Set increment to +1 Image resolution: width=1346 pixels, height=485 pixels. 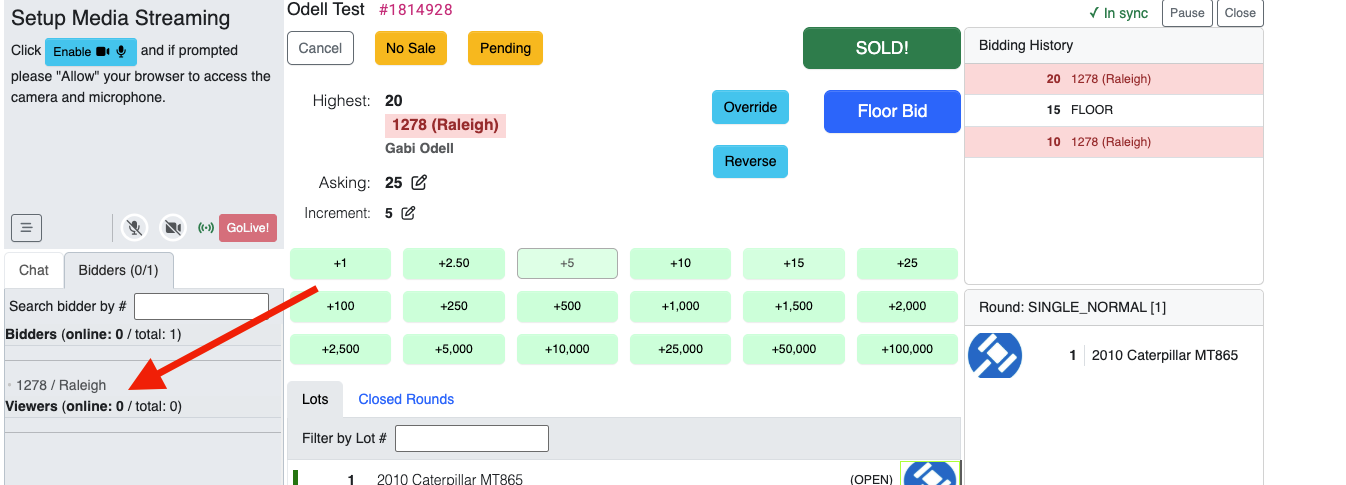(x=340, y=264)
